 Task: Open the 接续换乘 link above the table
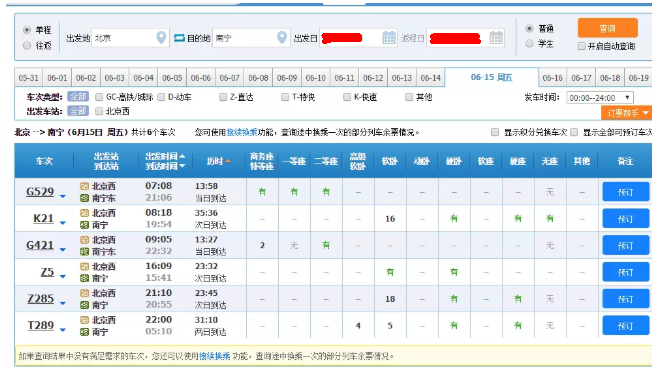242,132
